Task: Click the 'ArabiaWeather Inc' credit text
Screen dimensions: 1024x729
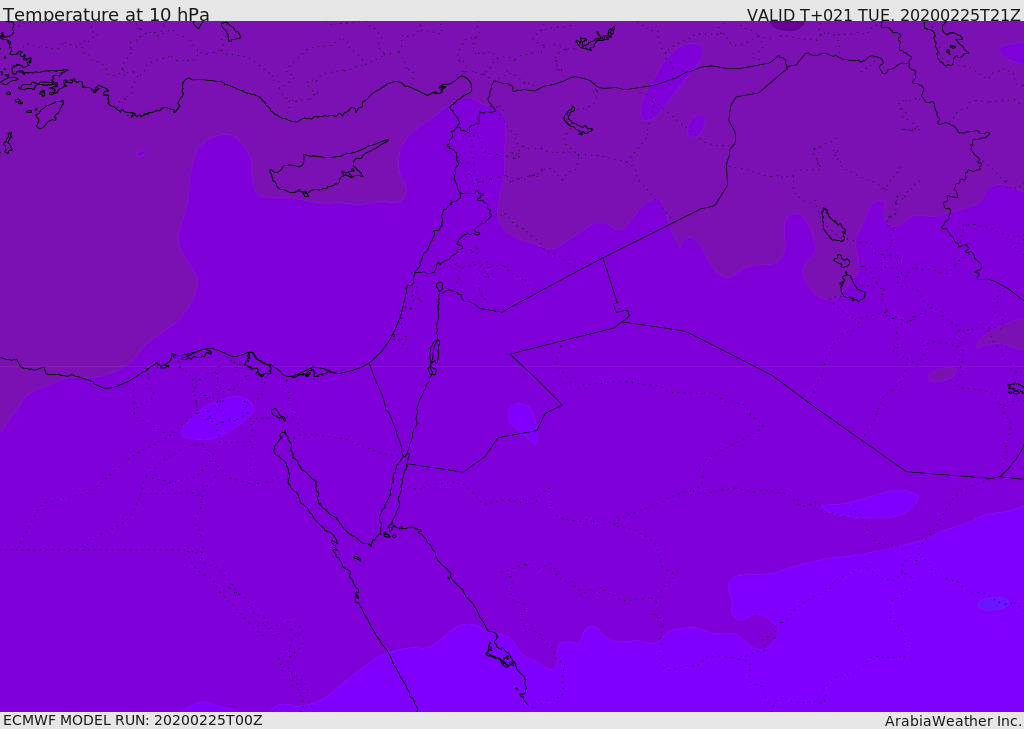Action: pyautogui.click(x=953, y=721)
